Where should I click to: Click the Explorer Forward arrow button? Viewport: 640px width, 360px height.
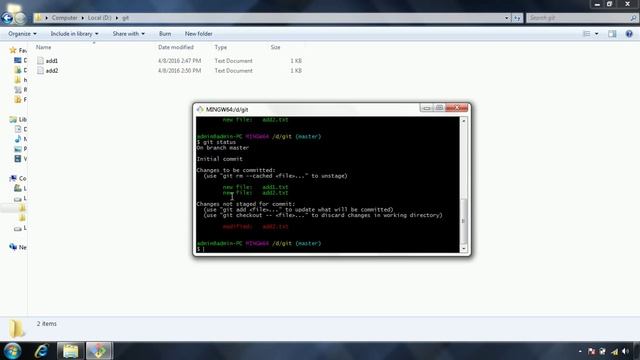click(x=20, y=18)
